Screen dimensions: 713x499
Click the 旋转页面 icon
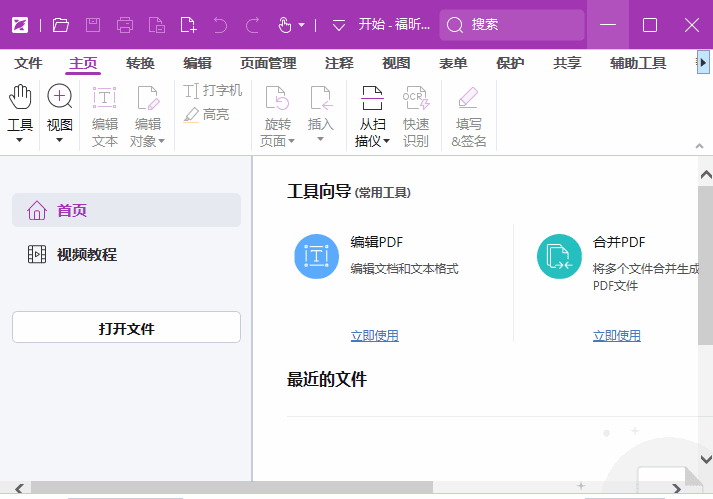pyautogui.click(x=277, y=98)
